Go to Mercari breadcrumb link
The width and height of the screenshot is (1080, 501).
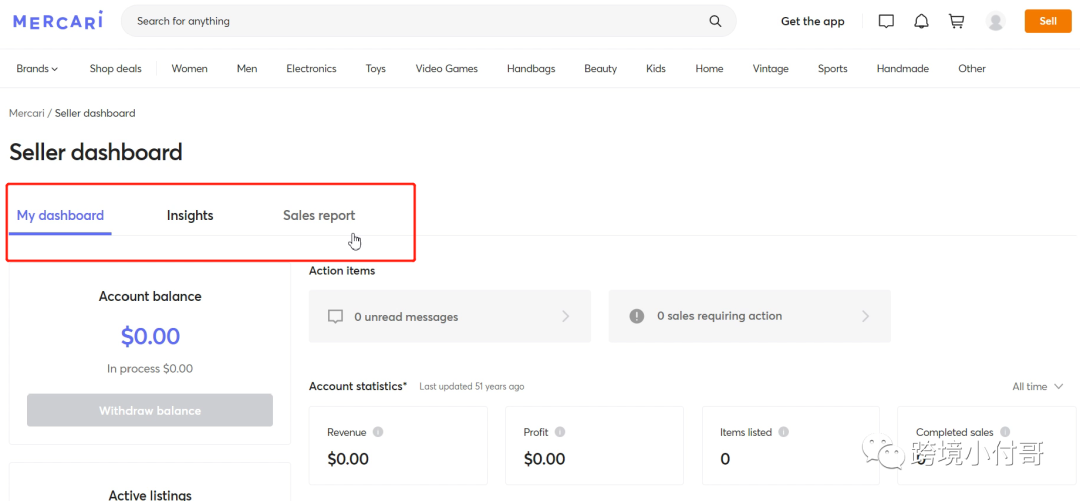pyautogui.click(x=26, y=113)
